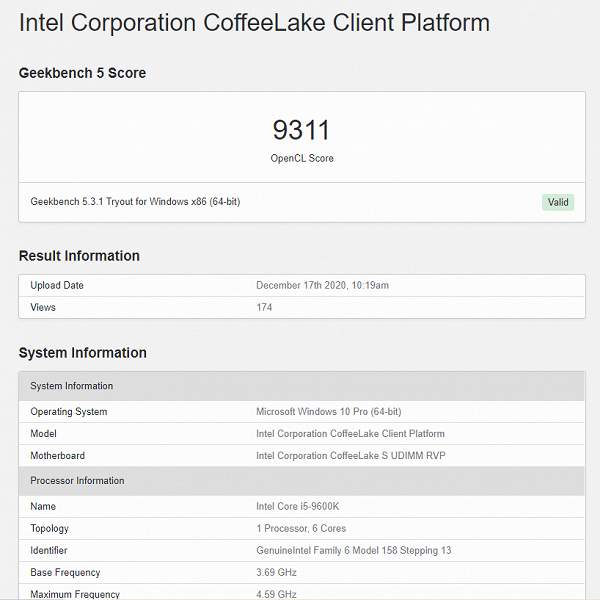Click the 9311 score number
This screenshot has height=600, width=600.
point(301,130)
